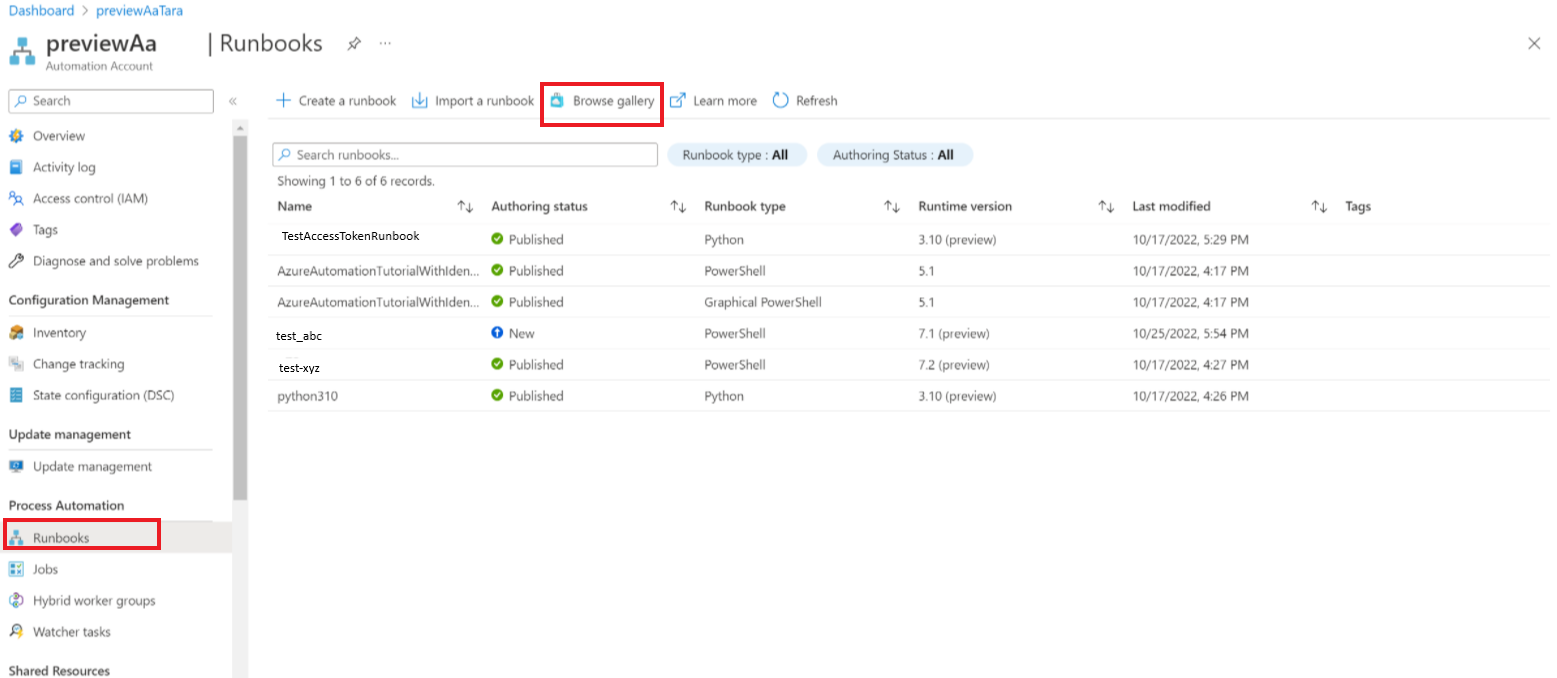The image size is (1557, 678).
Task: Click the Refresh button
Action: (x=805, y=101)
